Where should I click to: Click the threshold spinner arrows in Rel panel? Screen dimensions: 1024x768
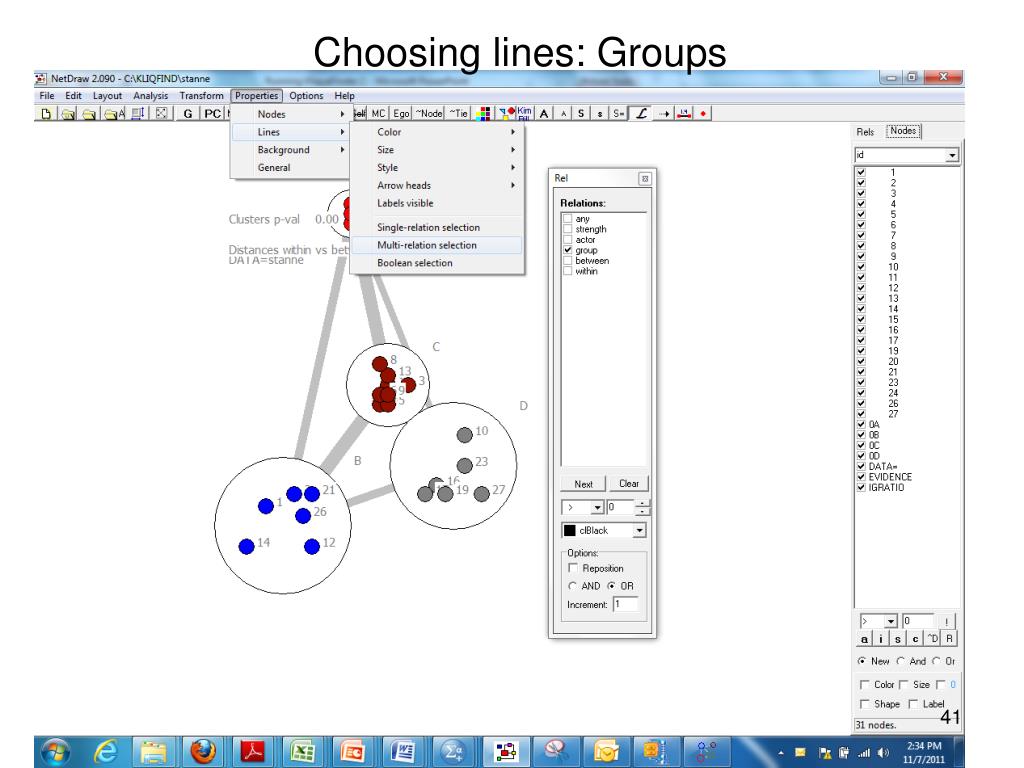[x=643, y=507]
